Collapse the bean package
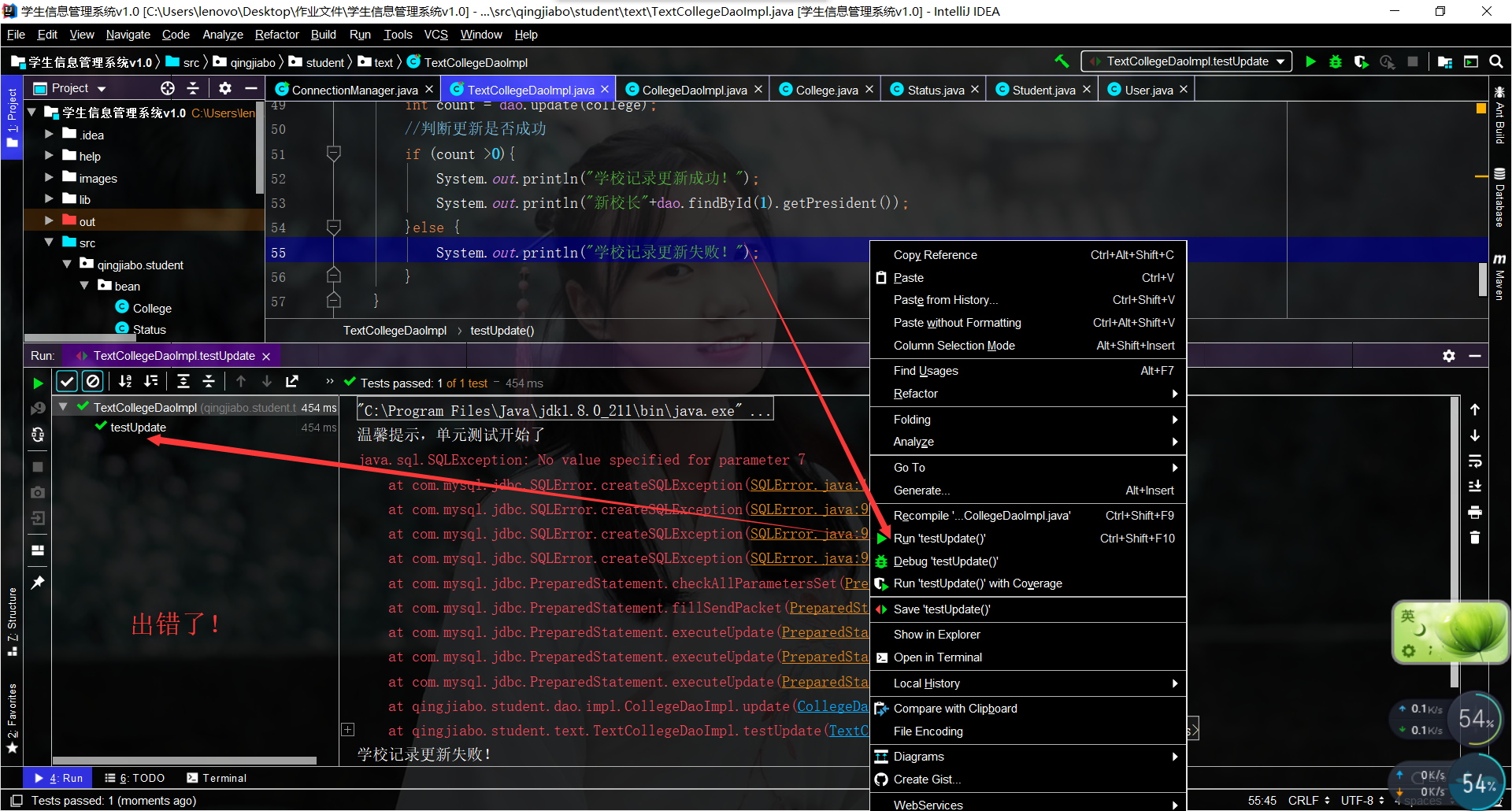The height and width of the screenshot is (811, 1512). tap(84, 286)
